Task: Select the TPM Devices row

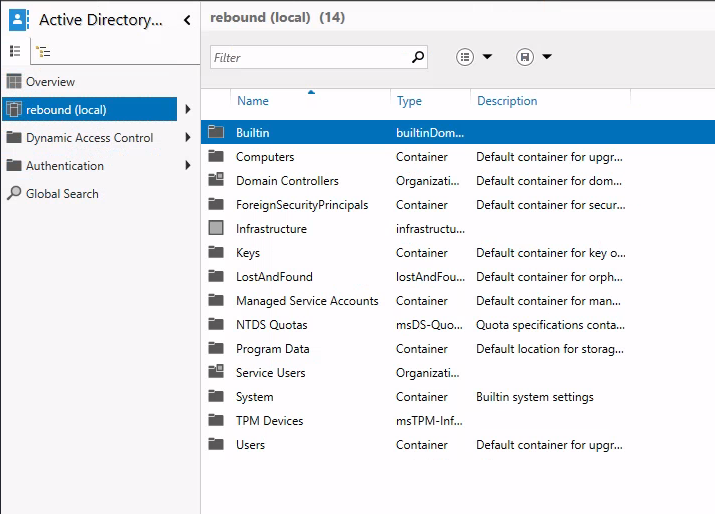Action: pos(458,421)
